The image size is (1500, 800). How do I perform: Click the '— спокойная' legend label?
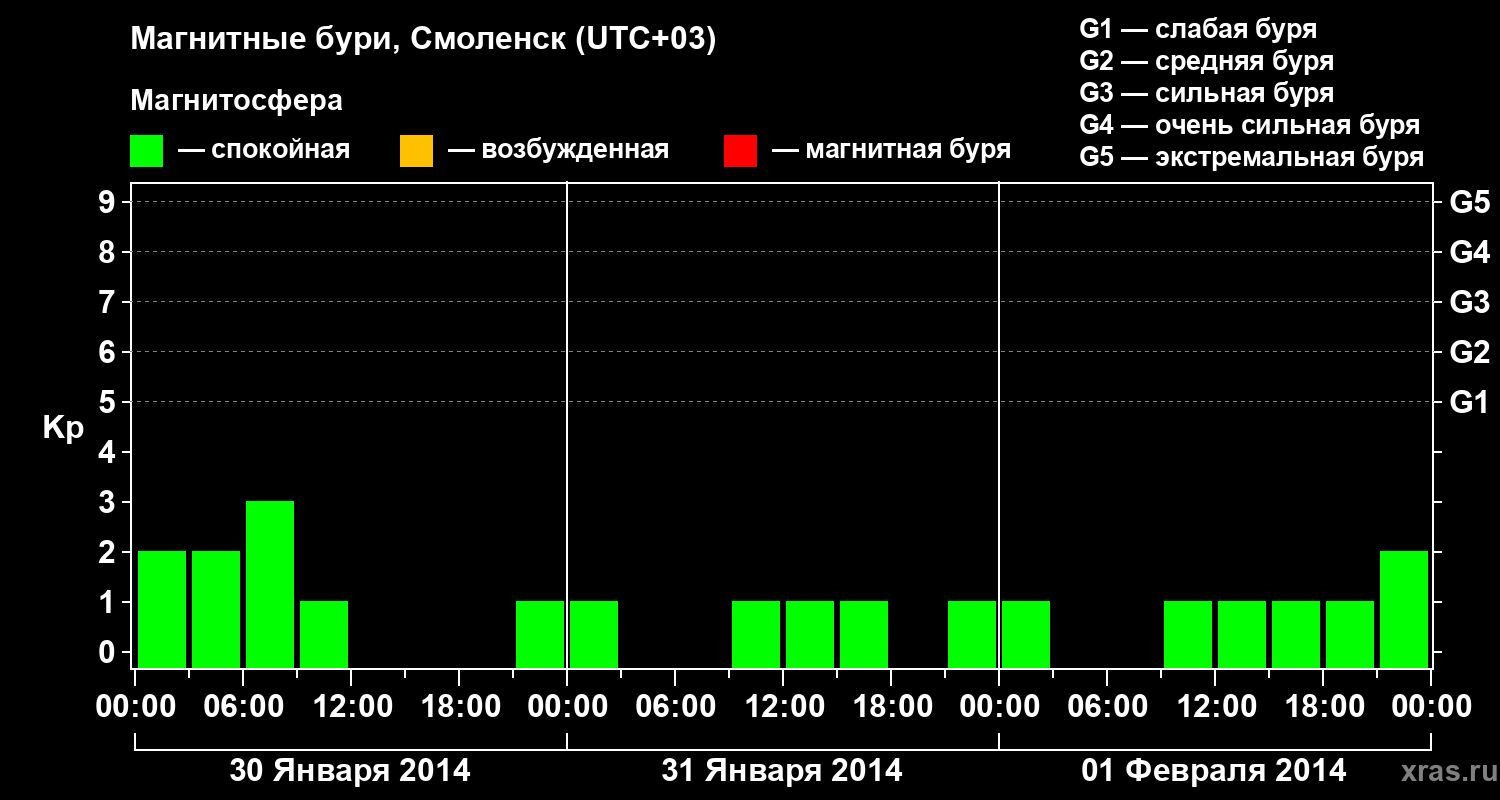click(x=264, y=150)
